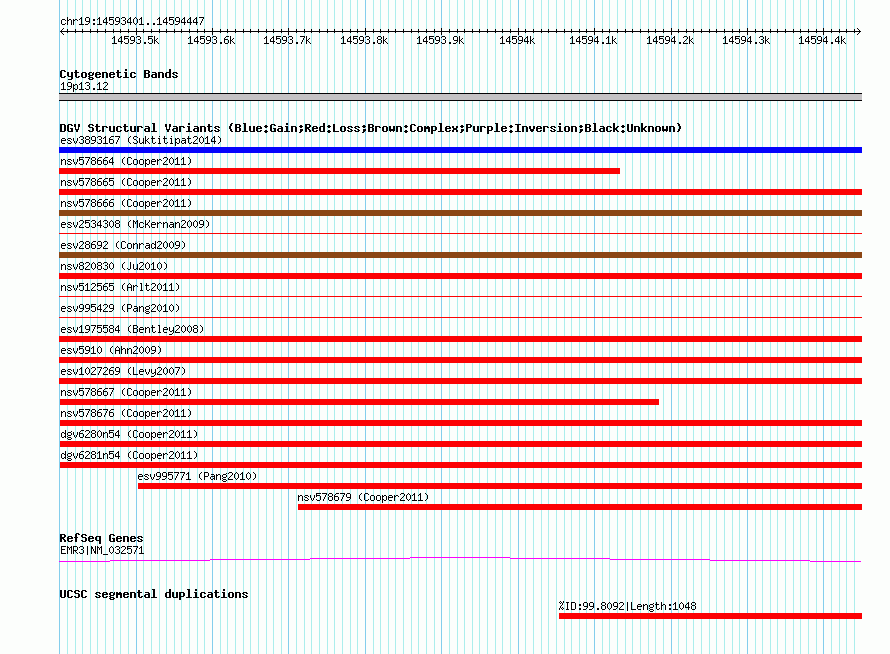Open esv1975584 (Bentley2008) variant

pos(132,329)
